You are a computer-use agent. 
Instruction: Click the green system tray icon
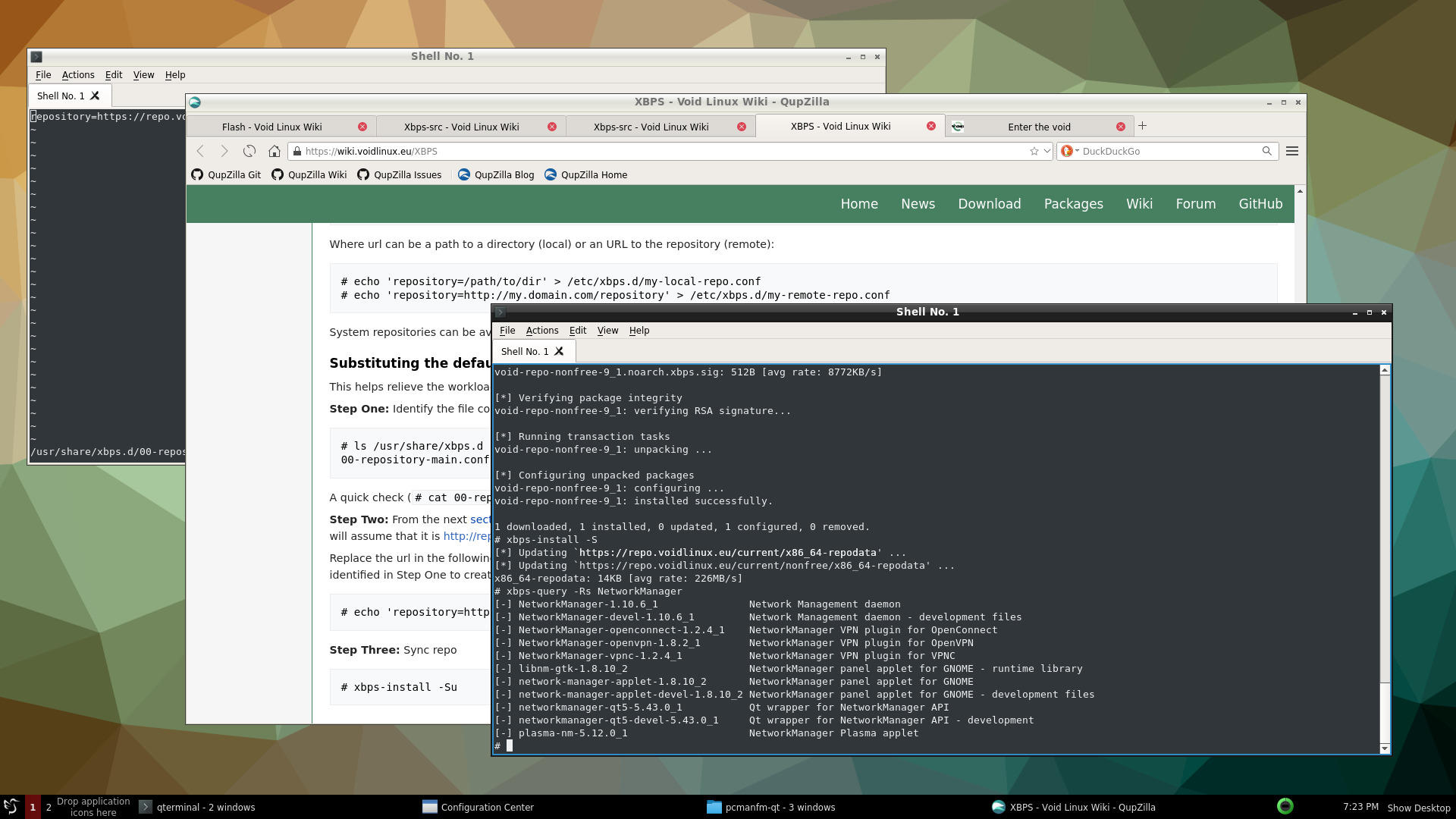click(1285, 806)
